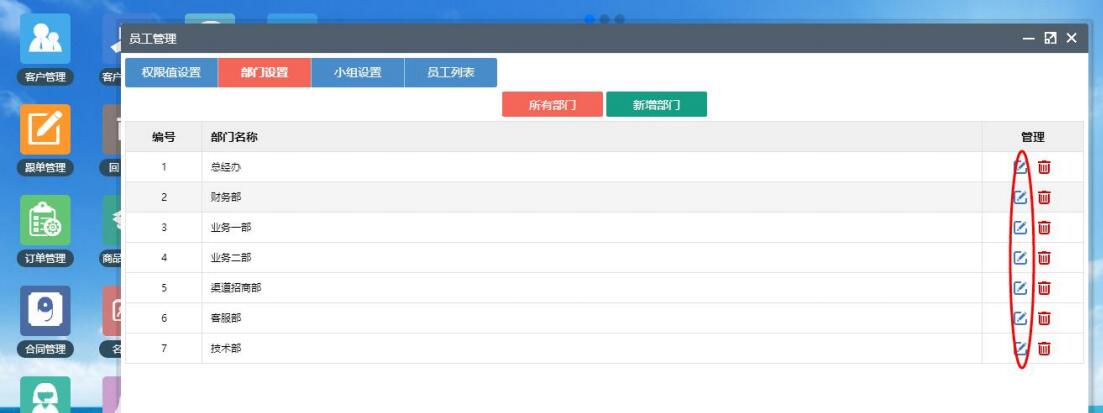Edit the 业务一部 department entry

(x=1020, y=228)
